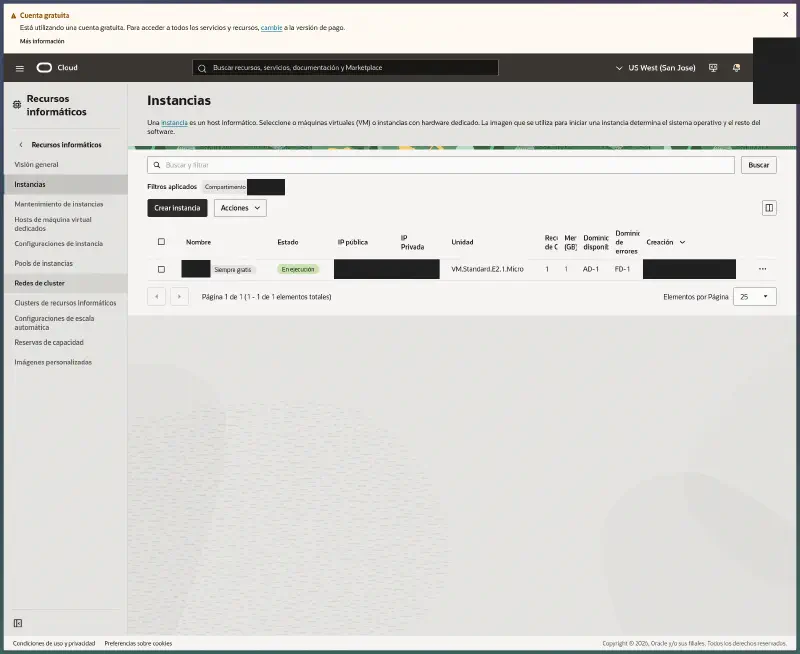The image size is (800, 654).
Task: Go back using Recursos informáticos chevron
Action: click(x=21, y=145)
